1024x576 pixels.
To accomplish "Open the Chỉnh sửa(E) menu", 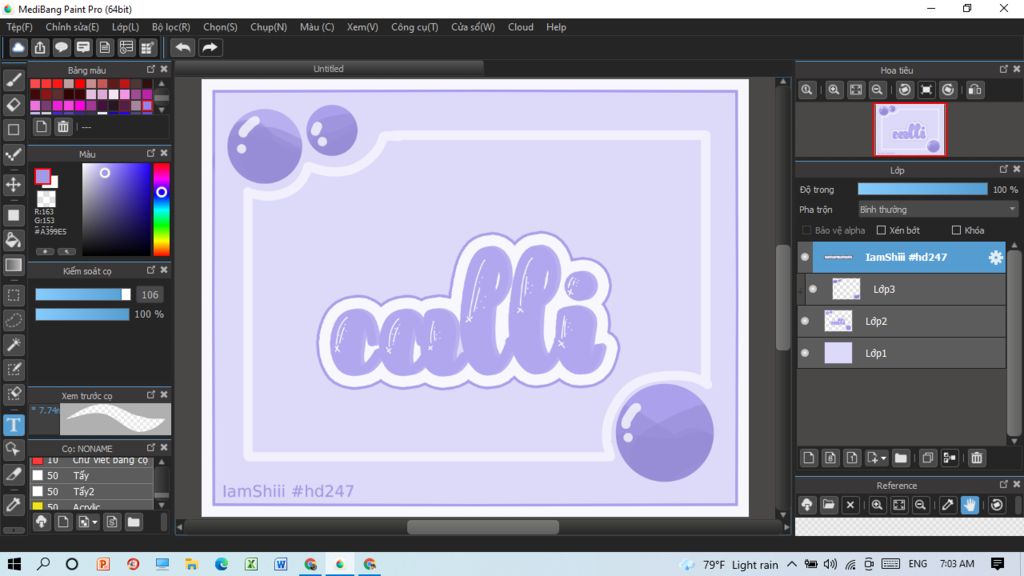I will [72, 27].
